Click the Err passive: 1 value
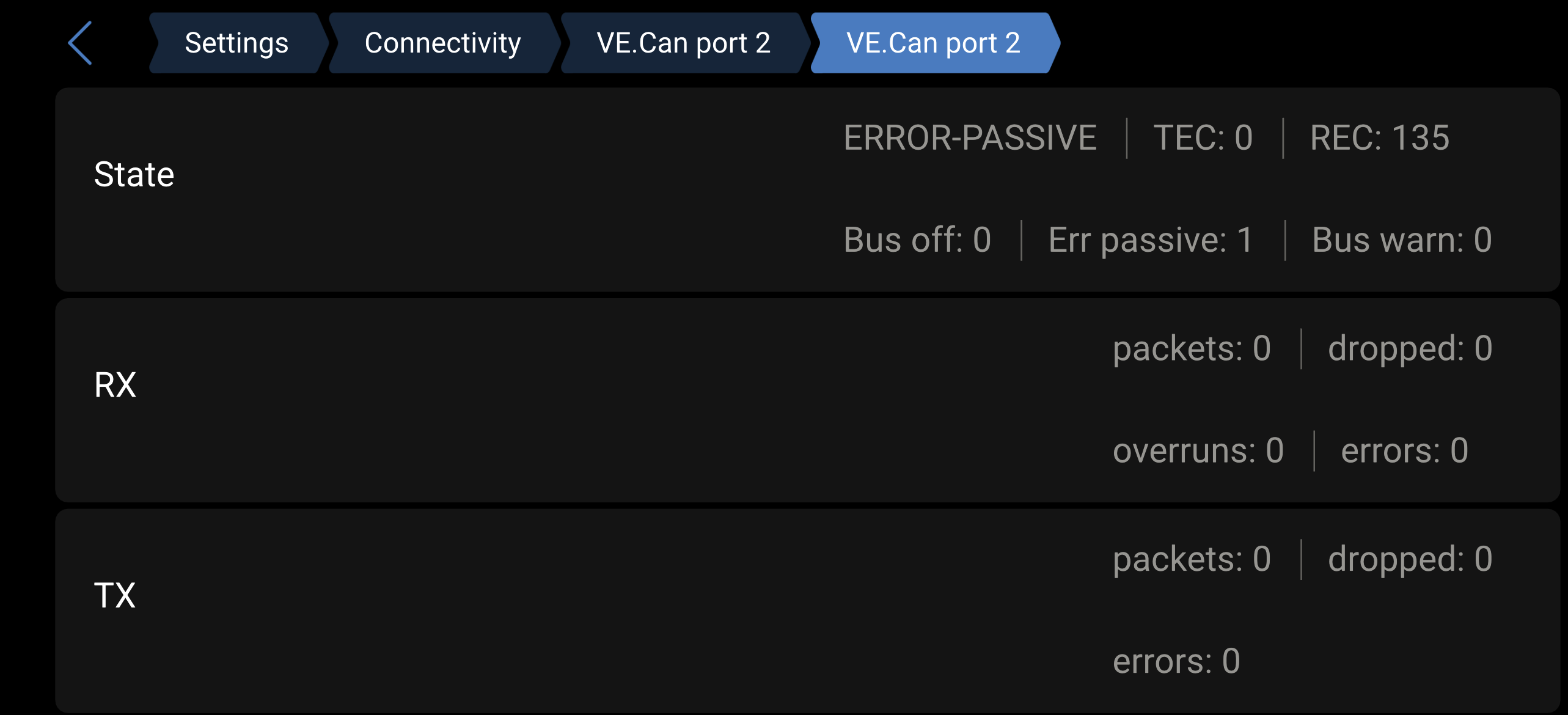 click(x=1151, y=240)
